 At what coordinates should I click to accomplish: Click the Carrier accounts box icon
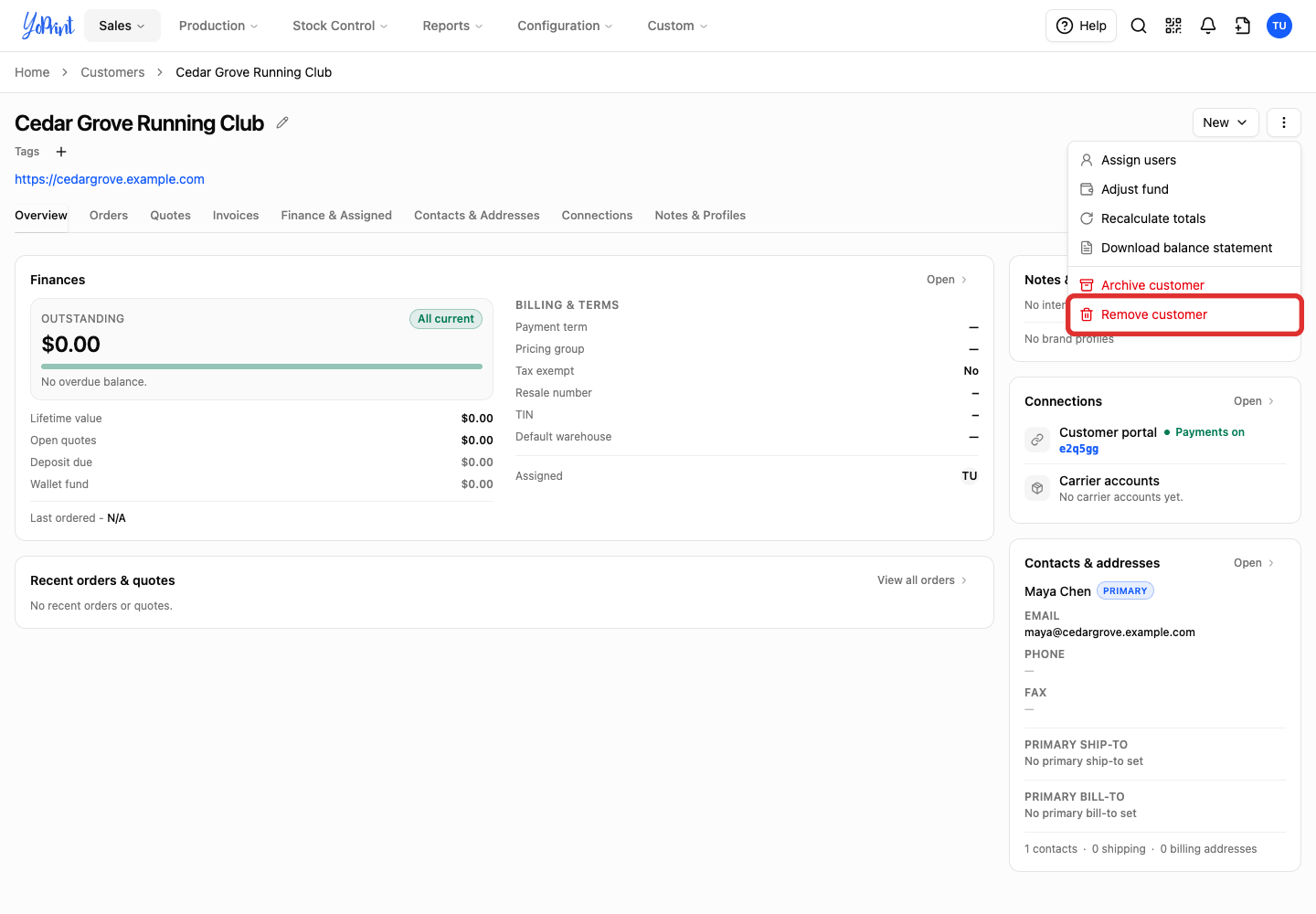pos(1037,488)
